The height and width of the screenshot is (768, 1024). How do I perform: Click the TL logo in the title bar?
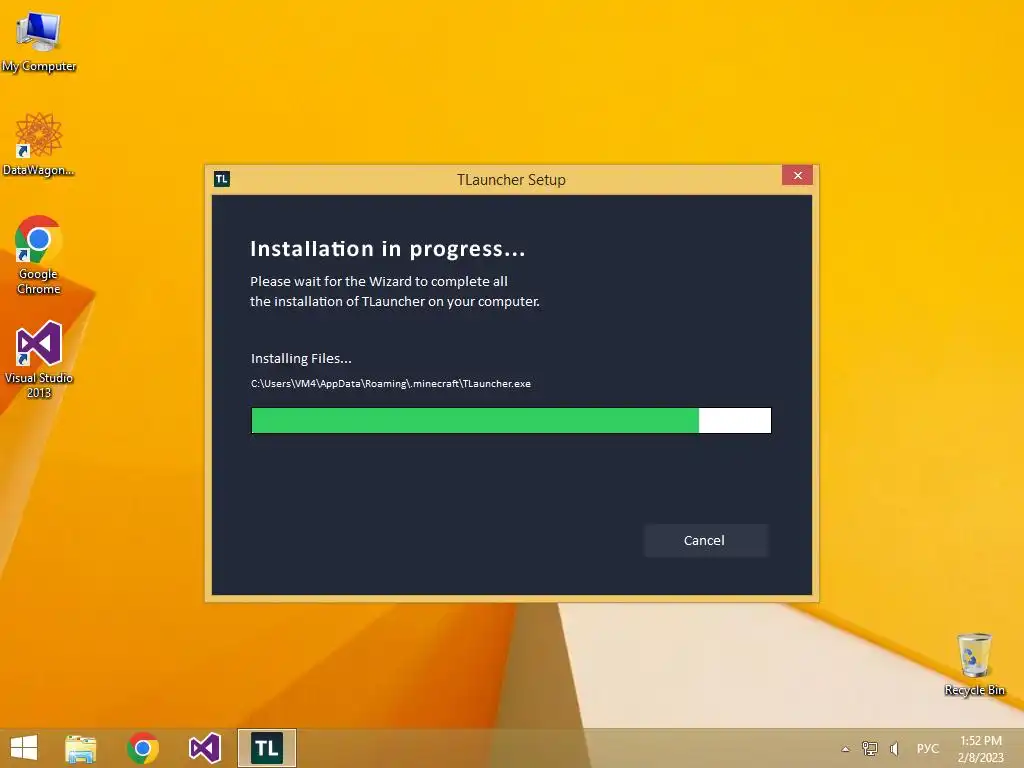pos(222,179)
